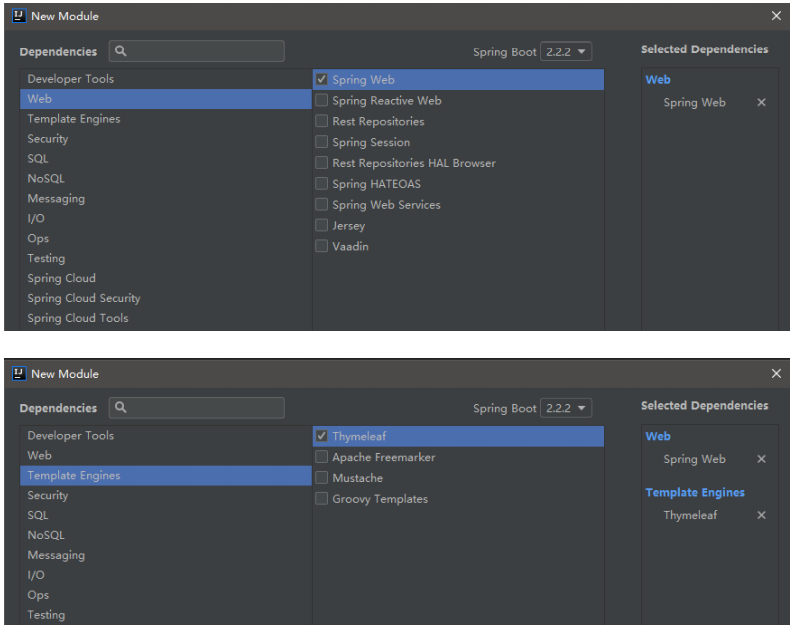The height and width of the screenshot is (633, 801).
Task: Tick the Spring Session checkbox
Action: coord(321,142)
